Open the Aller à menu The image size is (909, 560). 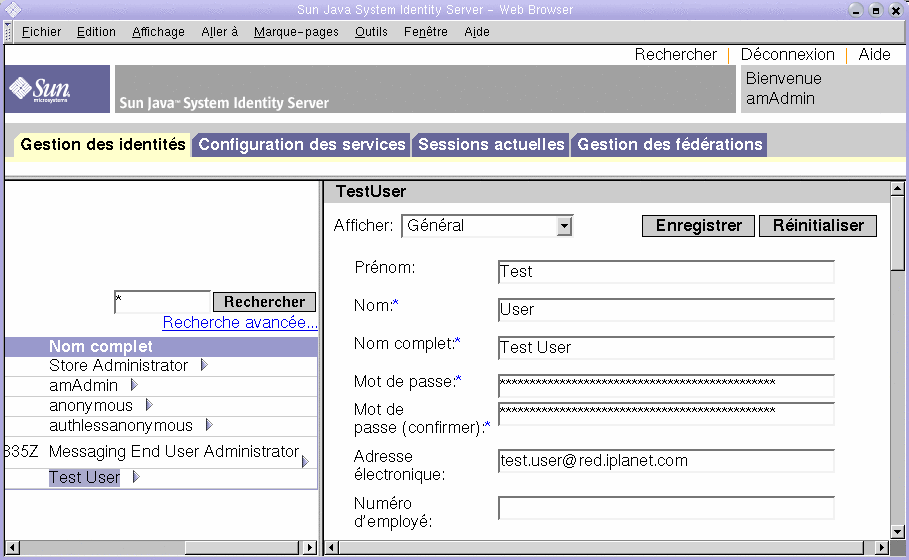click(220, 32)
